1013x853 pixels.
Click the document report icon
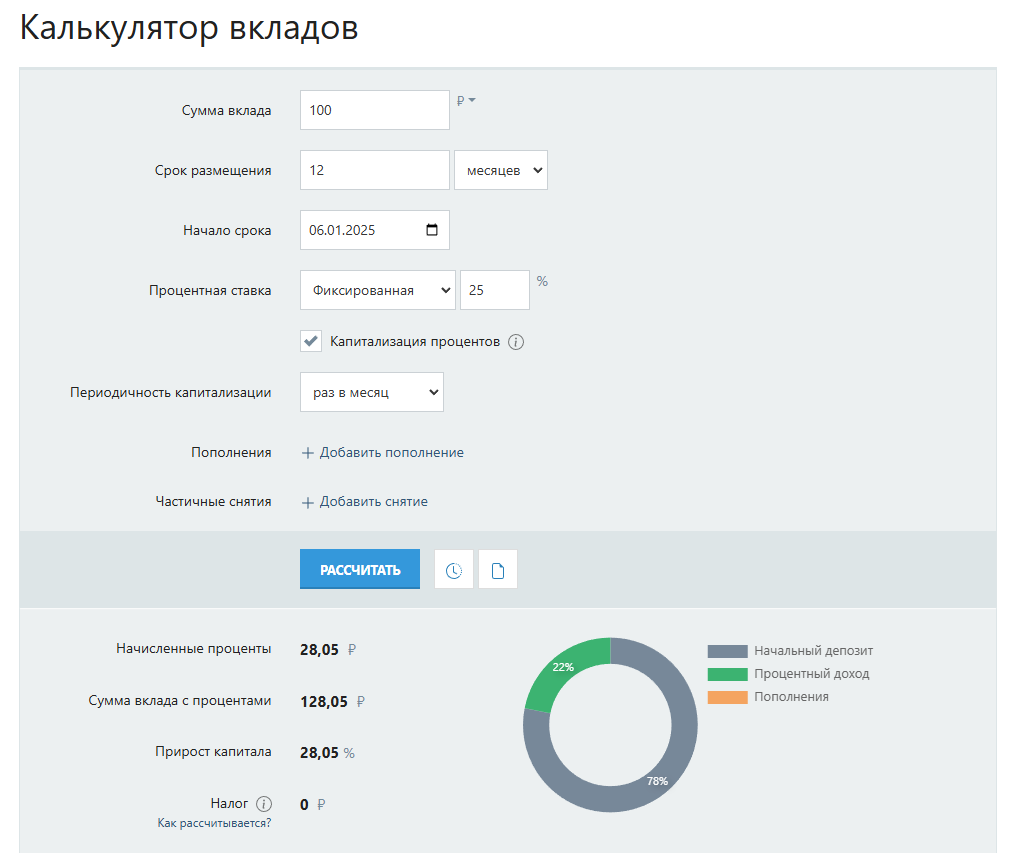point(497,568)
